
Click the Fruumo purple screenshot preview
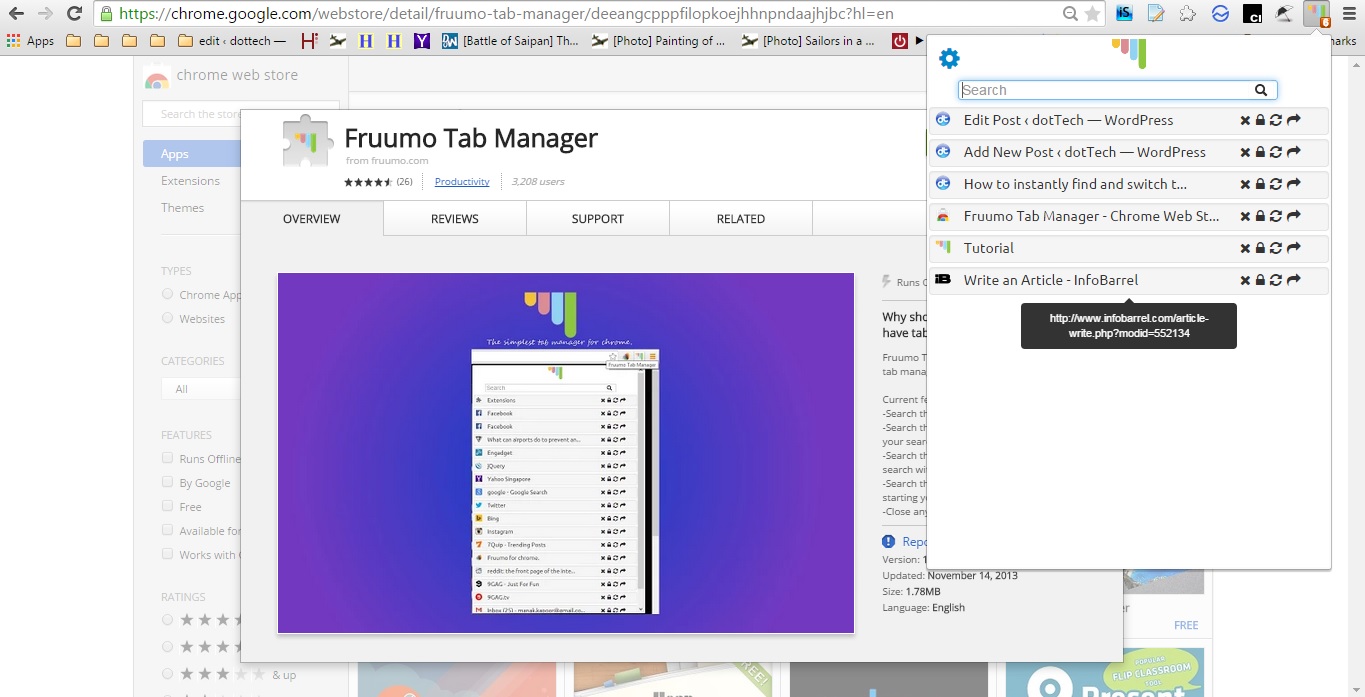[x=566, y=453]
